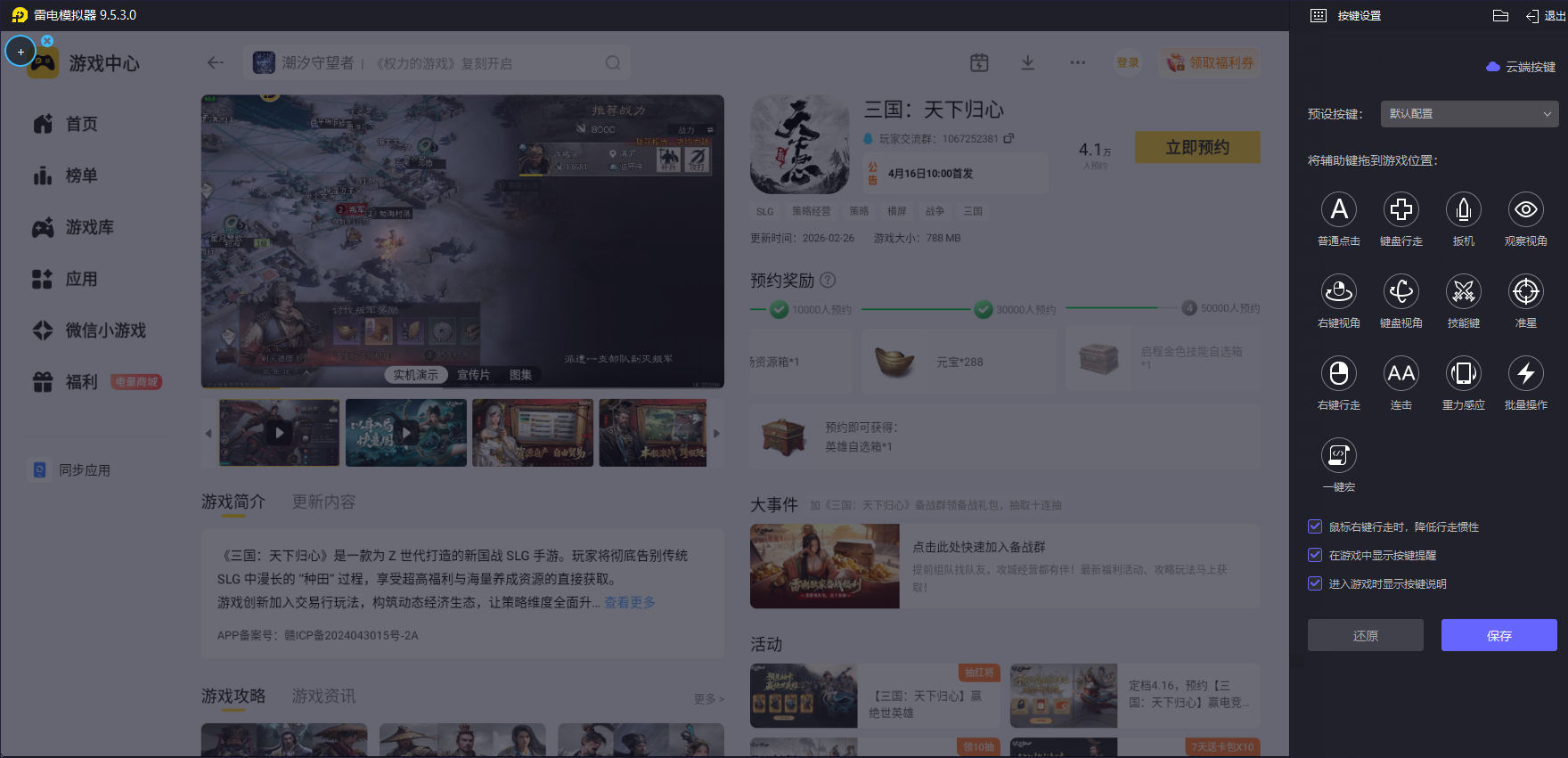
Task: Click the 领取福利券 coupon button
Action: (x=1210, y=62)
